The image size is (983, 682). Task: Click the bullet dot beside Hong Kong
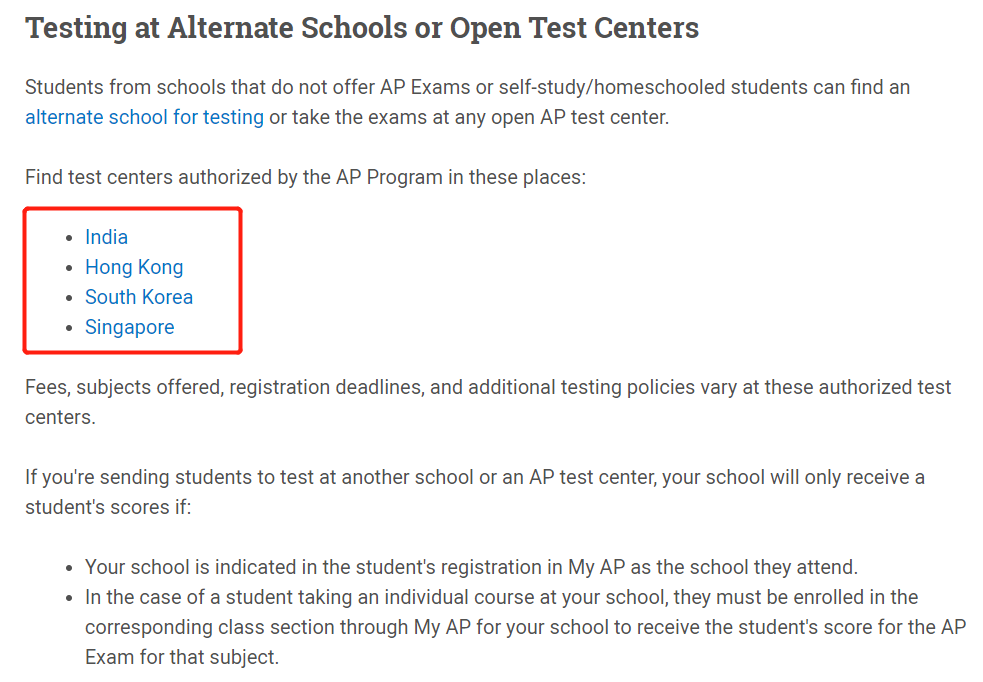click(69, 268)
